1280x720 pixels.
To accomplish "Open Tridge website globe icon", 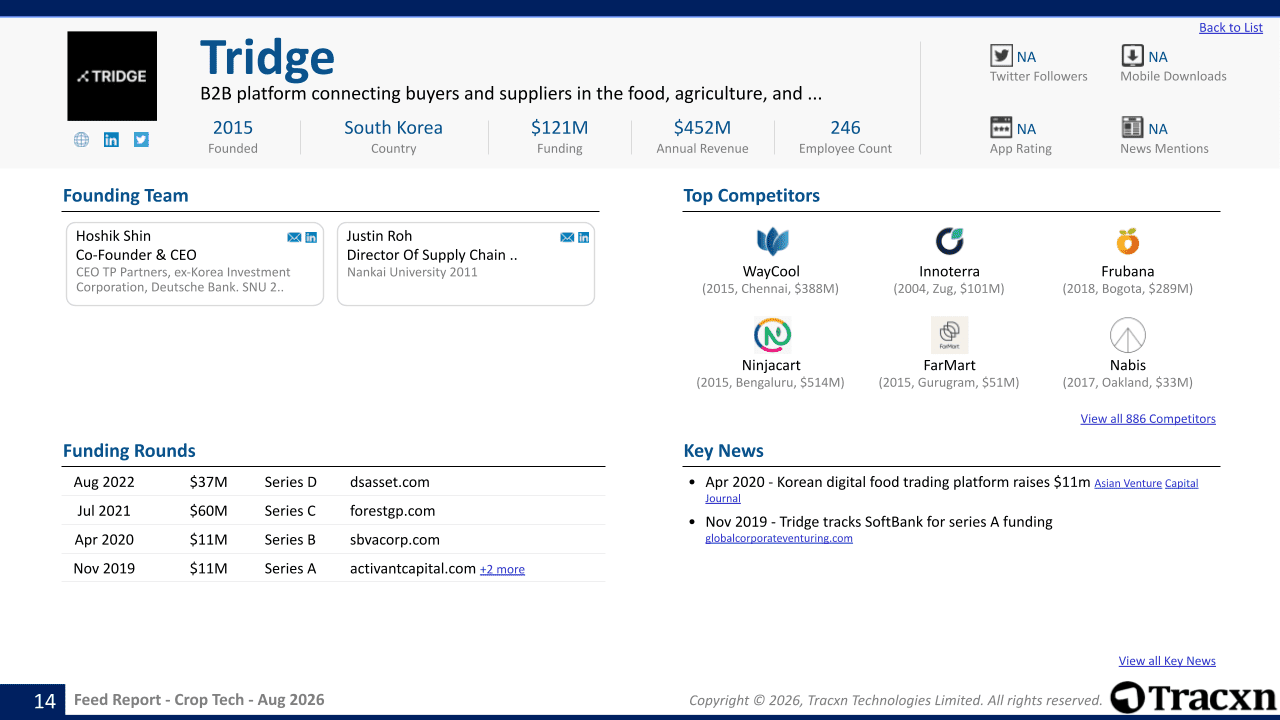I will [x=81, y=140].
